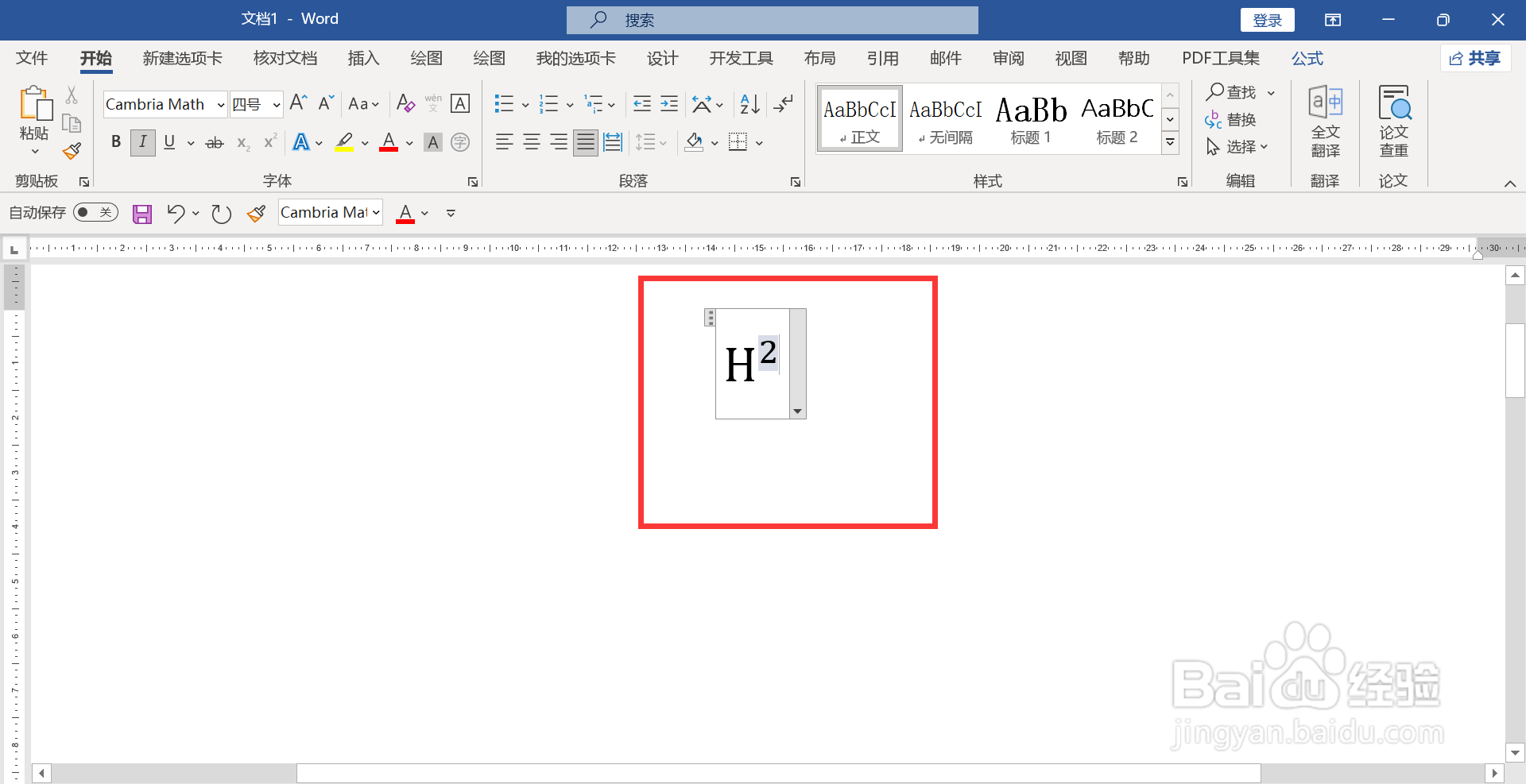Toggle character shading
Viewport: 1526px width, 784px height.
(433, 142)
